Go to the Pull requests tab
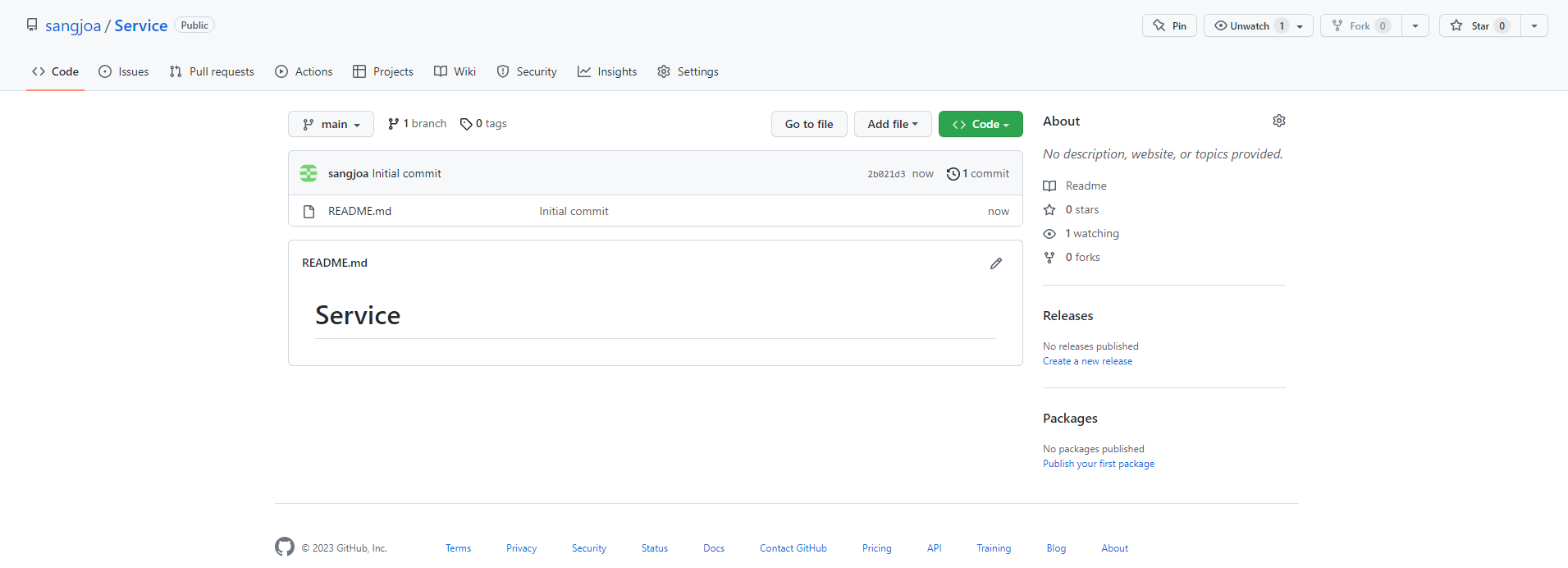 pos(212,71)
